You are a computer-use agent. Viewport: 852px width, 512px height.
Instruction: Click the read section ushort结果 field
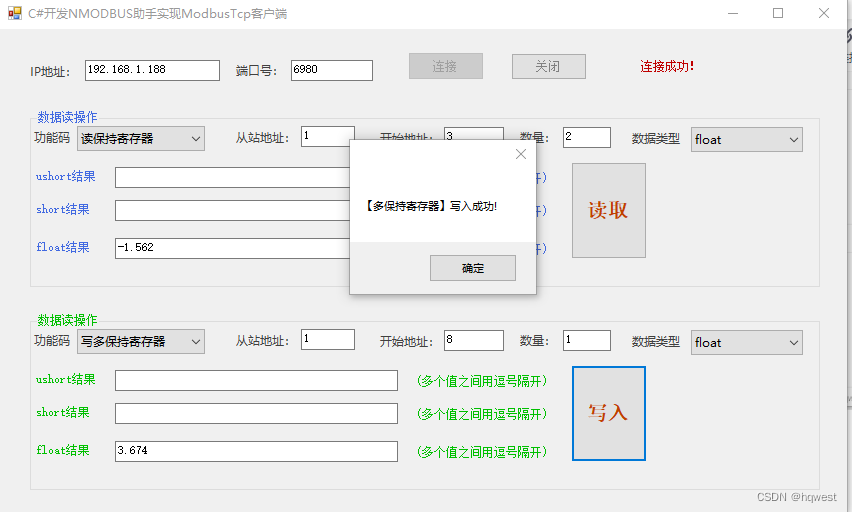click(x=232, y=178)
